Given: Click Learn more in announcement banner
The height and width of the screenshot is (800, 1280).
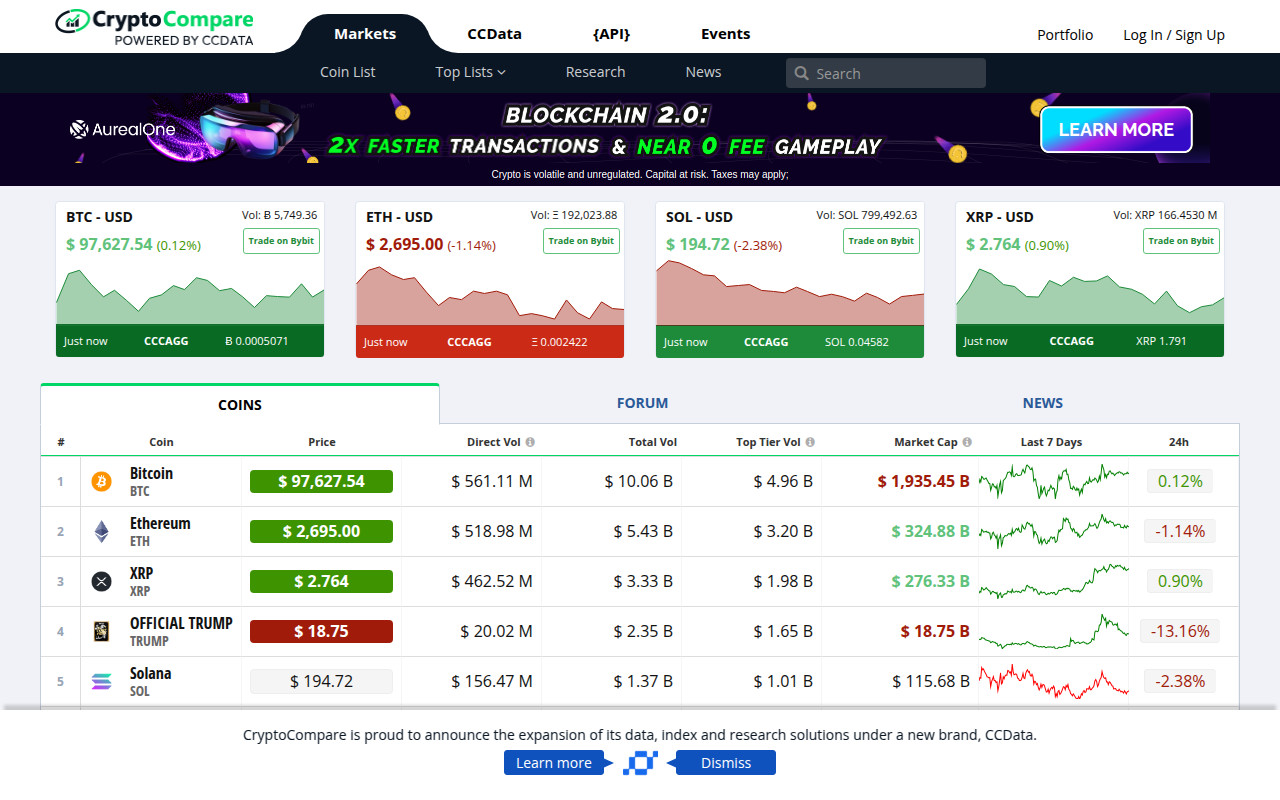Looking at the screenshot, I should coord(554,763).
